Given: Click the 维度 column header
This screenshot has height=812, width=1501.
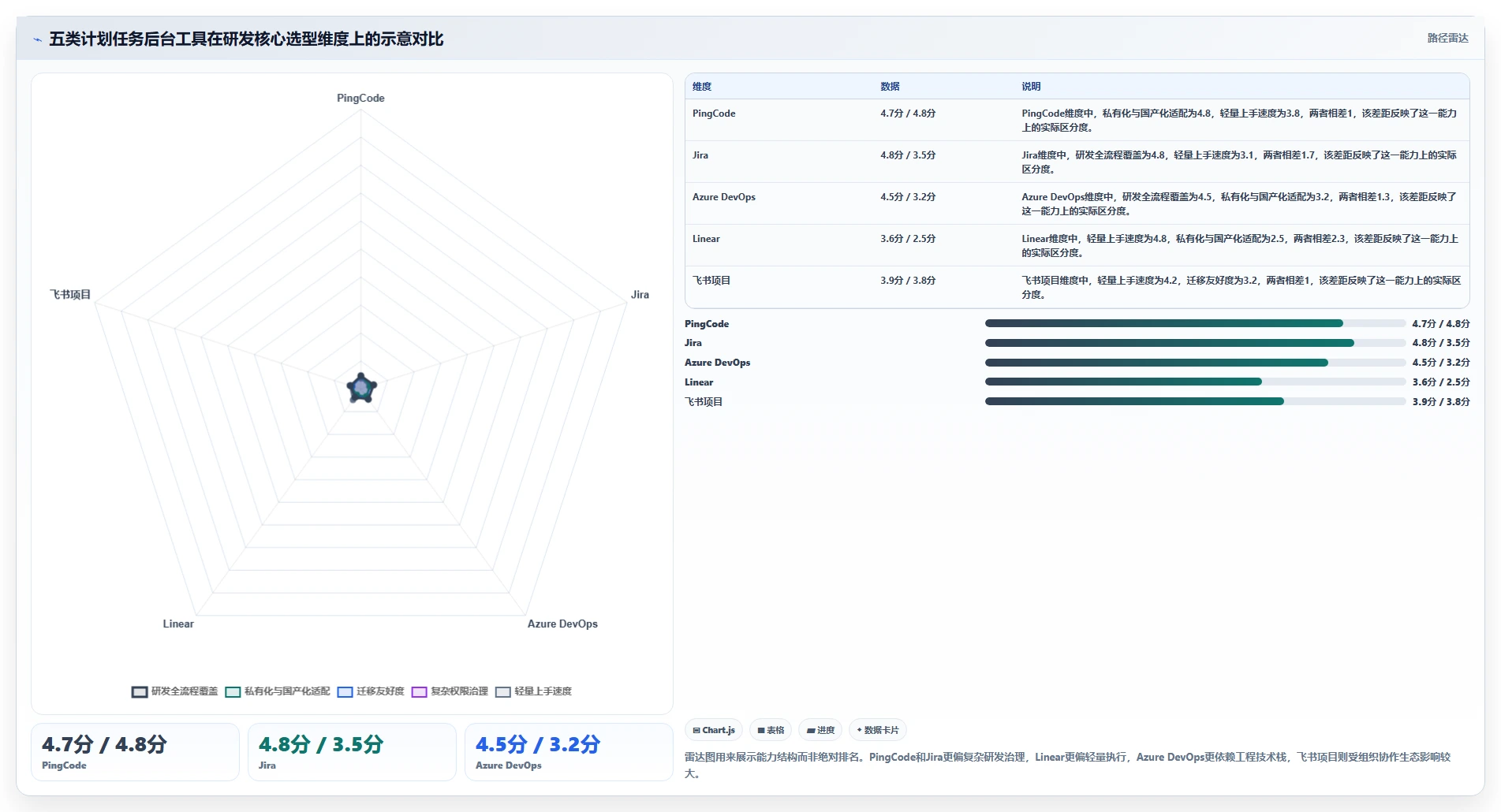Looking at the screenshot, I should 702,87.
